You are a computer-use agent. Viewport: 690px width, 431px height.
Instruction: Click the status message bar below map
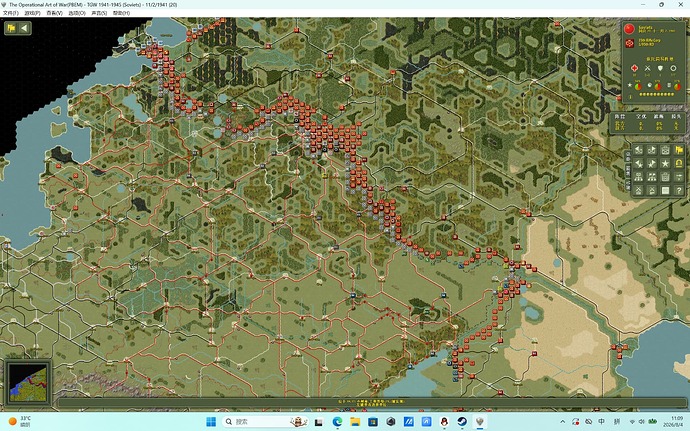click(x=372, y=402)
